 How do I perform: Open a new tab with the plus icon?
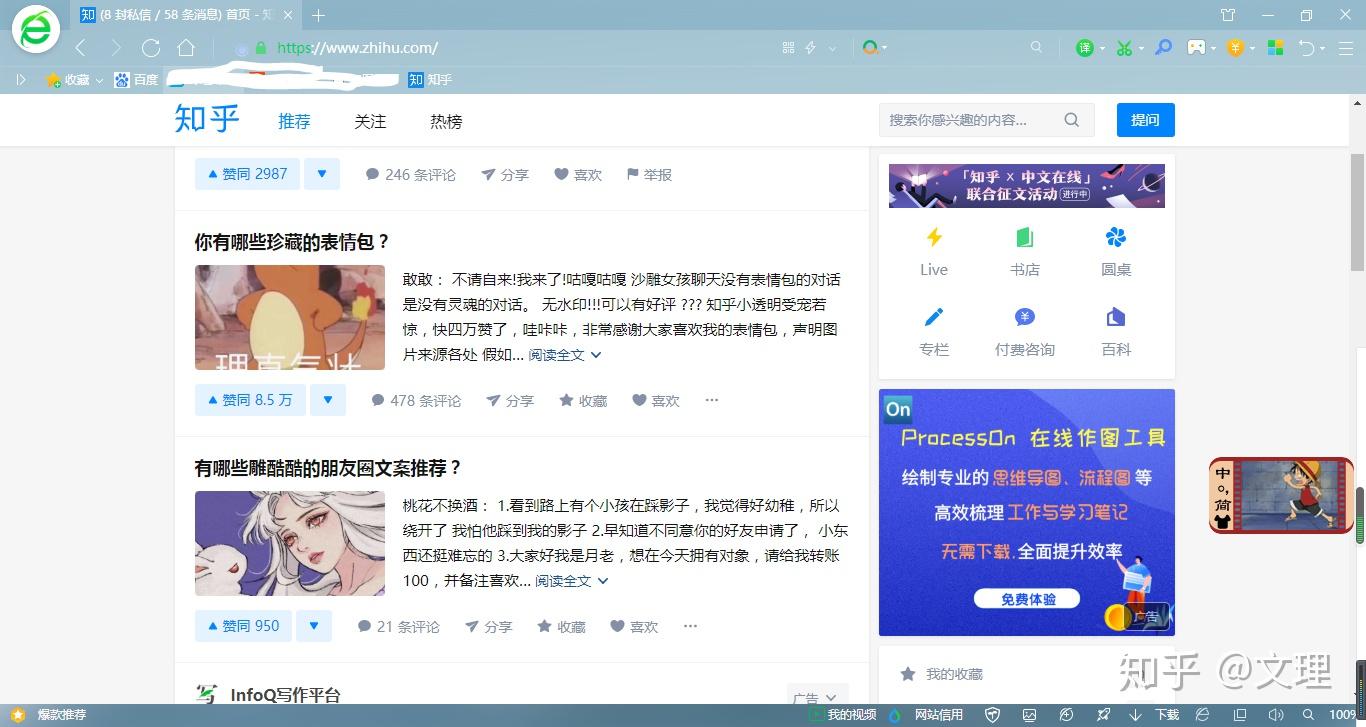pos(319,15)
